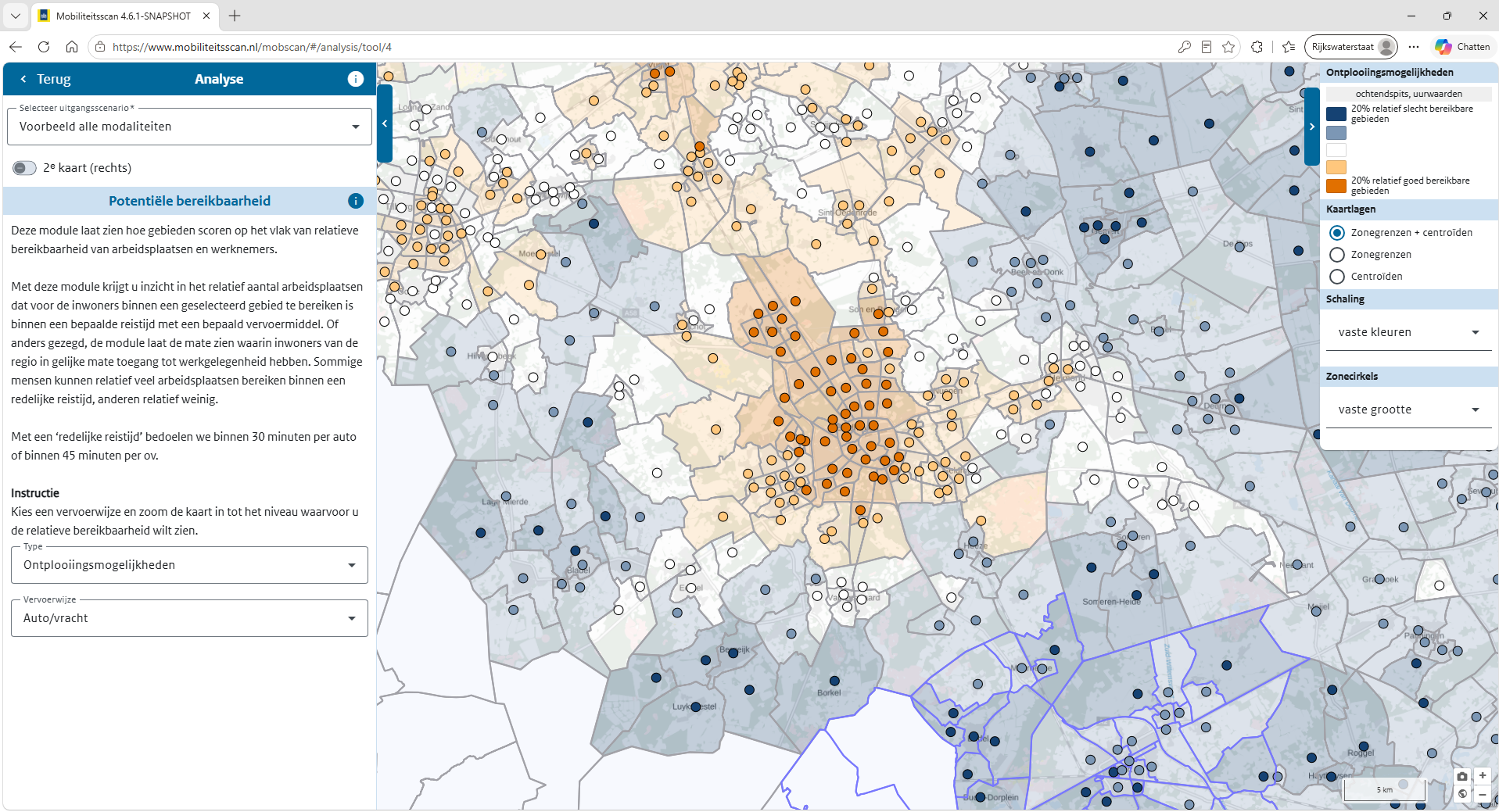Open tab actions menu

pos(16,16)
